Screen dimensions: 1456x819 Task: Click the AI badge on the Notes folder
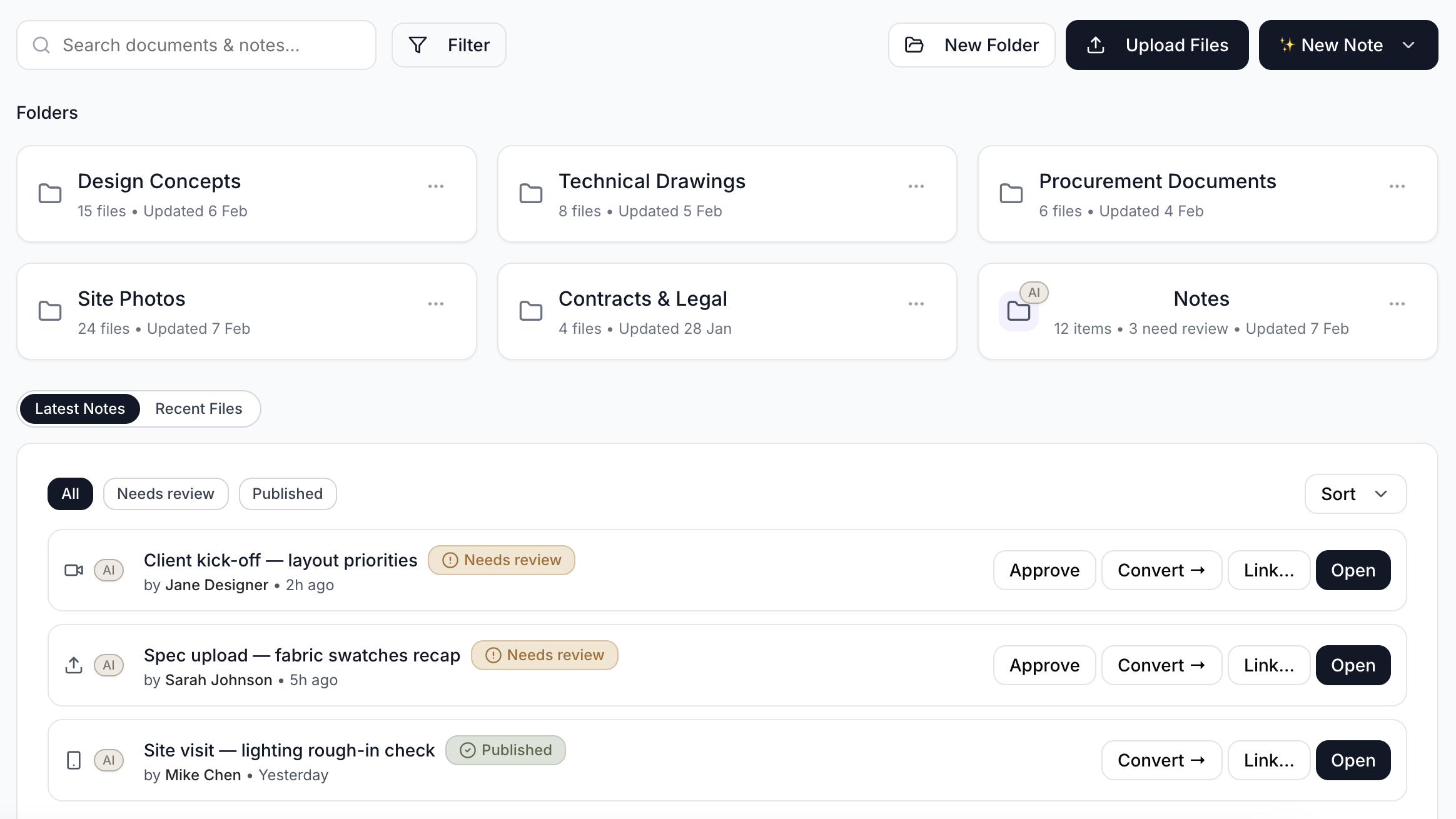(x=1034, y=291)
